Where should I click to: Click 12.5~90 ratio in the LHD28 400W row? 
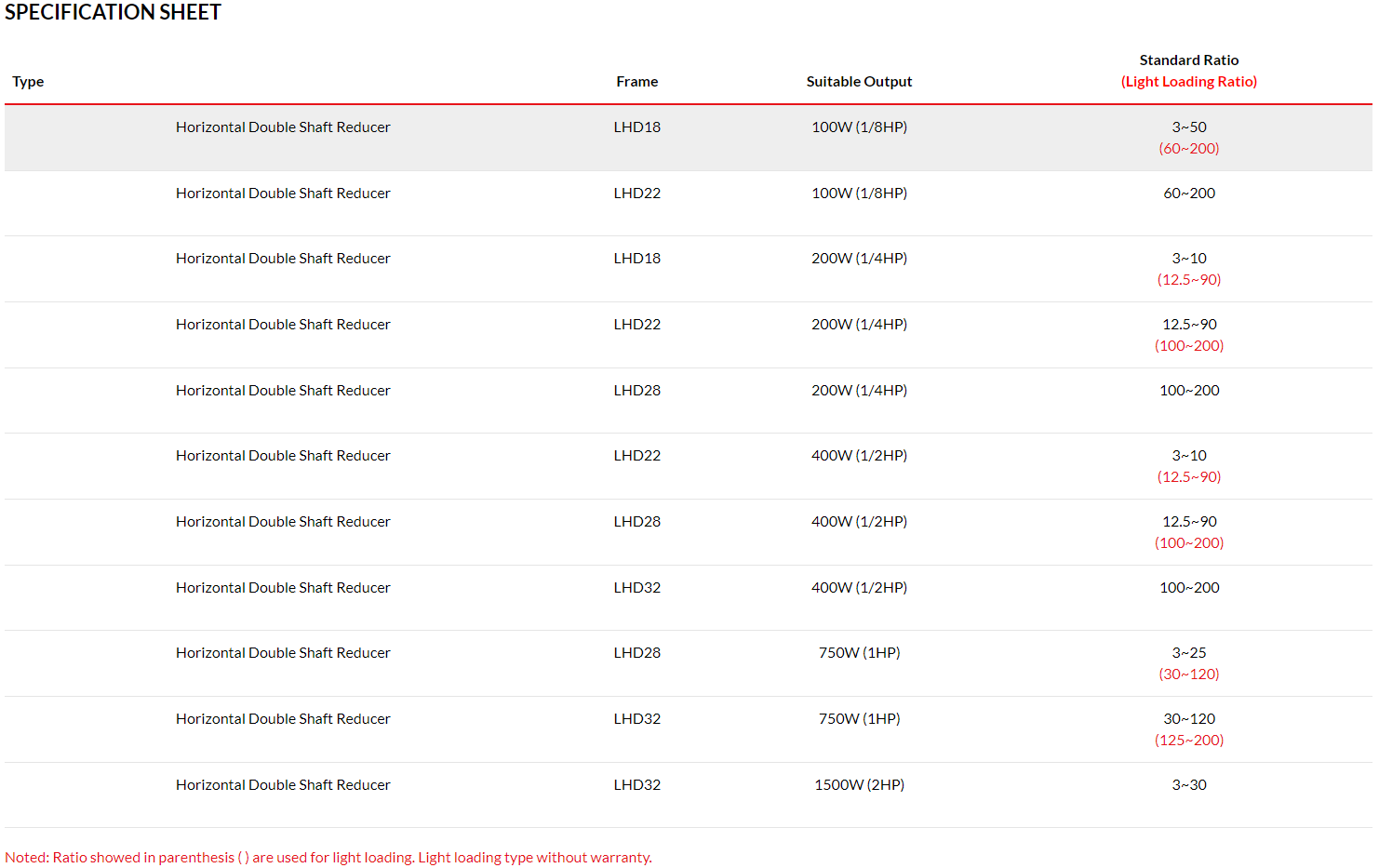(1189, 522)
